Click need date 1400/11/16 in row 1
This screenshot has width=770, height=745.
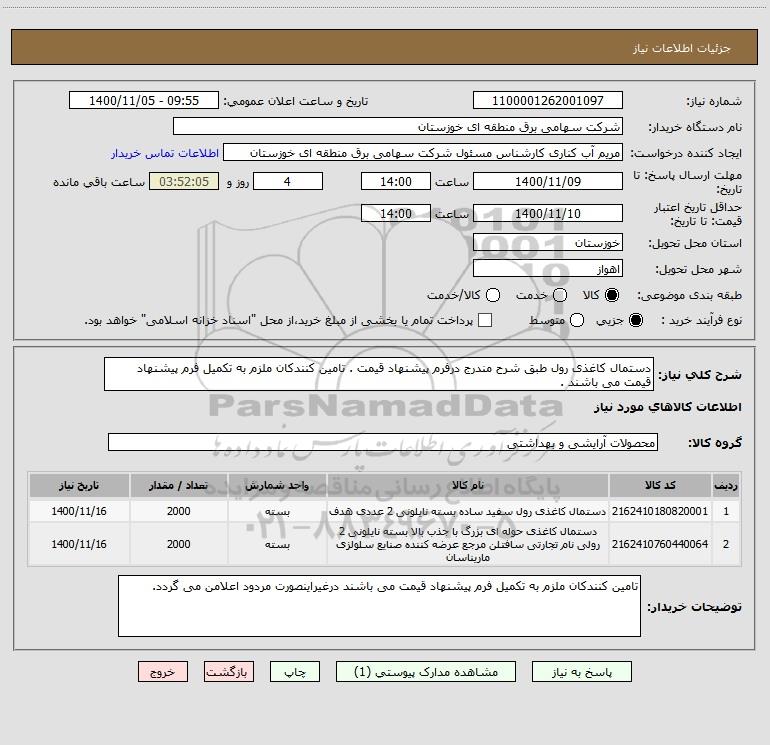coord(79,511)
